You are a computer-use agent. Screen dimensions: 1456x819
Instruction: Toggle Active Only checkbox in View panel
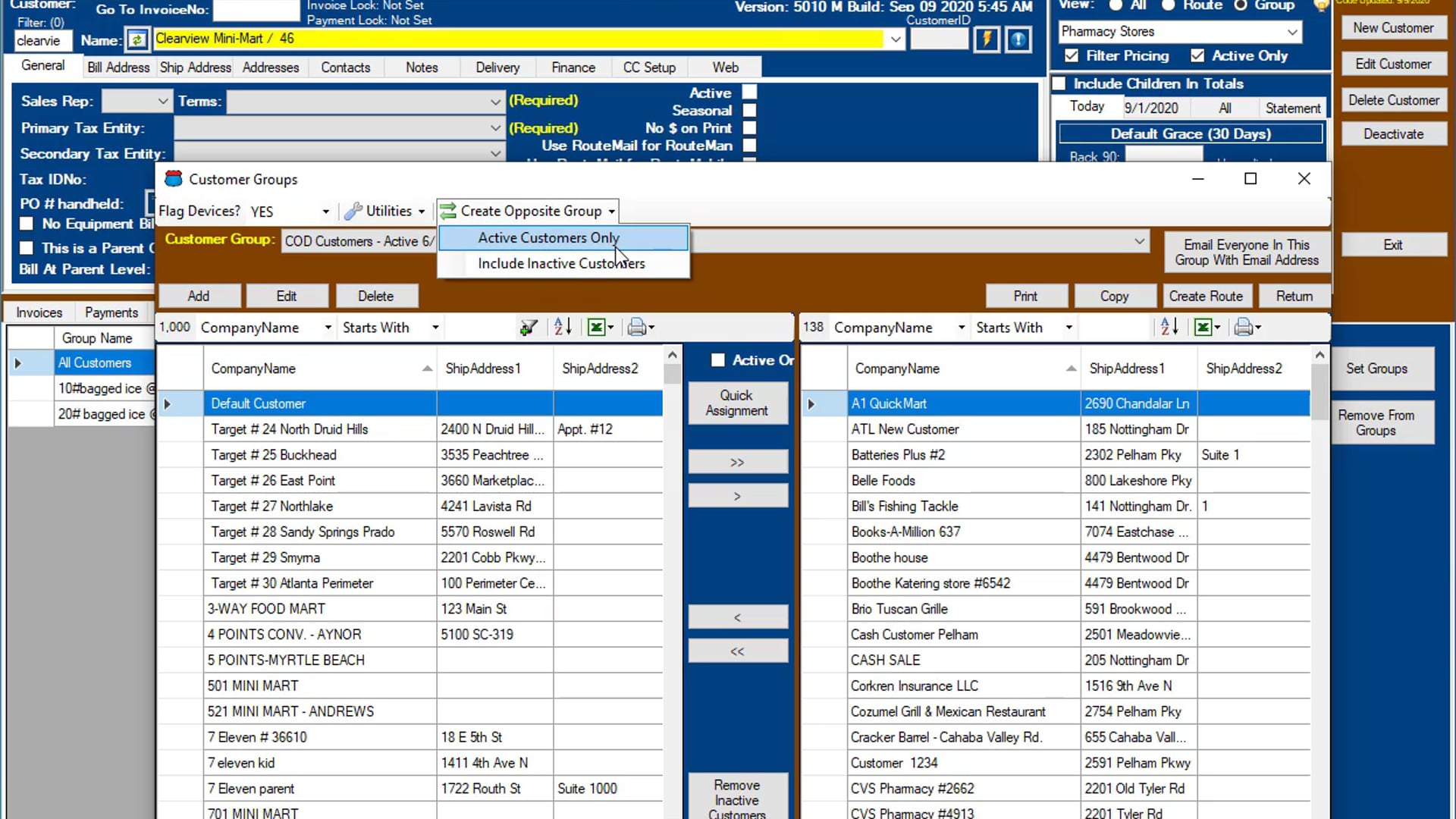click(1197, 55)
